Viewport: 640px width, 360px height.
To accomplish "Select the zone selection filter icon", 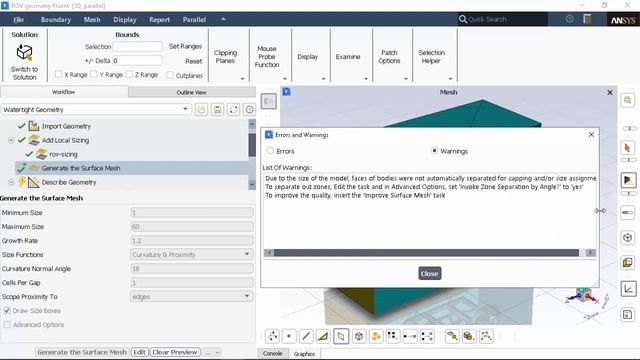I will click(x=341, y=336).
